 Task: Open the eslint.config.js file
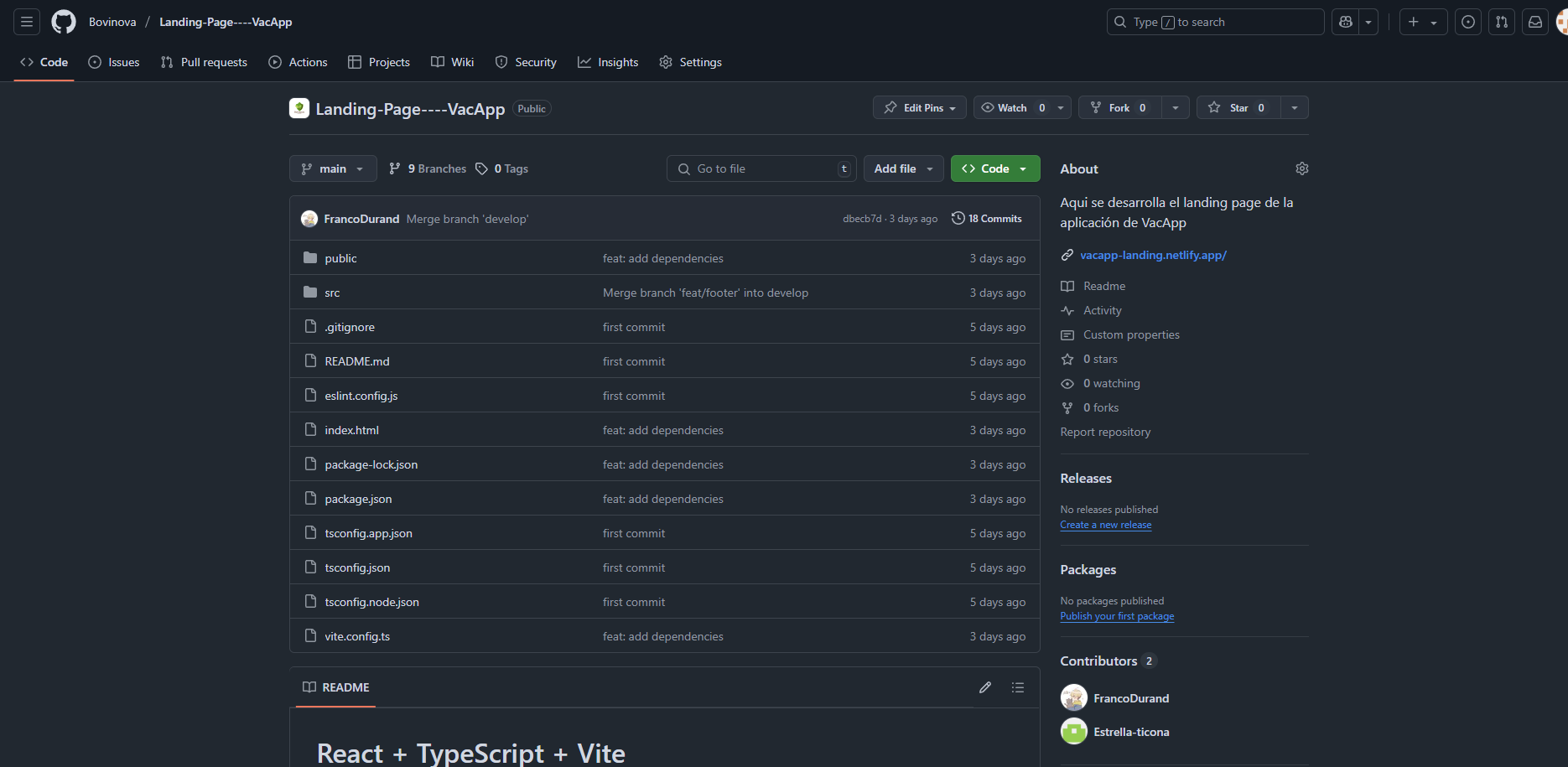[x=361, y=396]
